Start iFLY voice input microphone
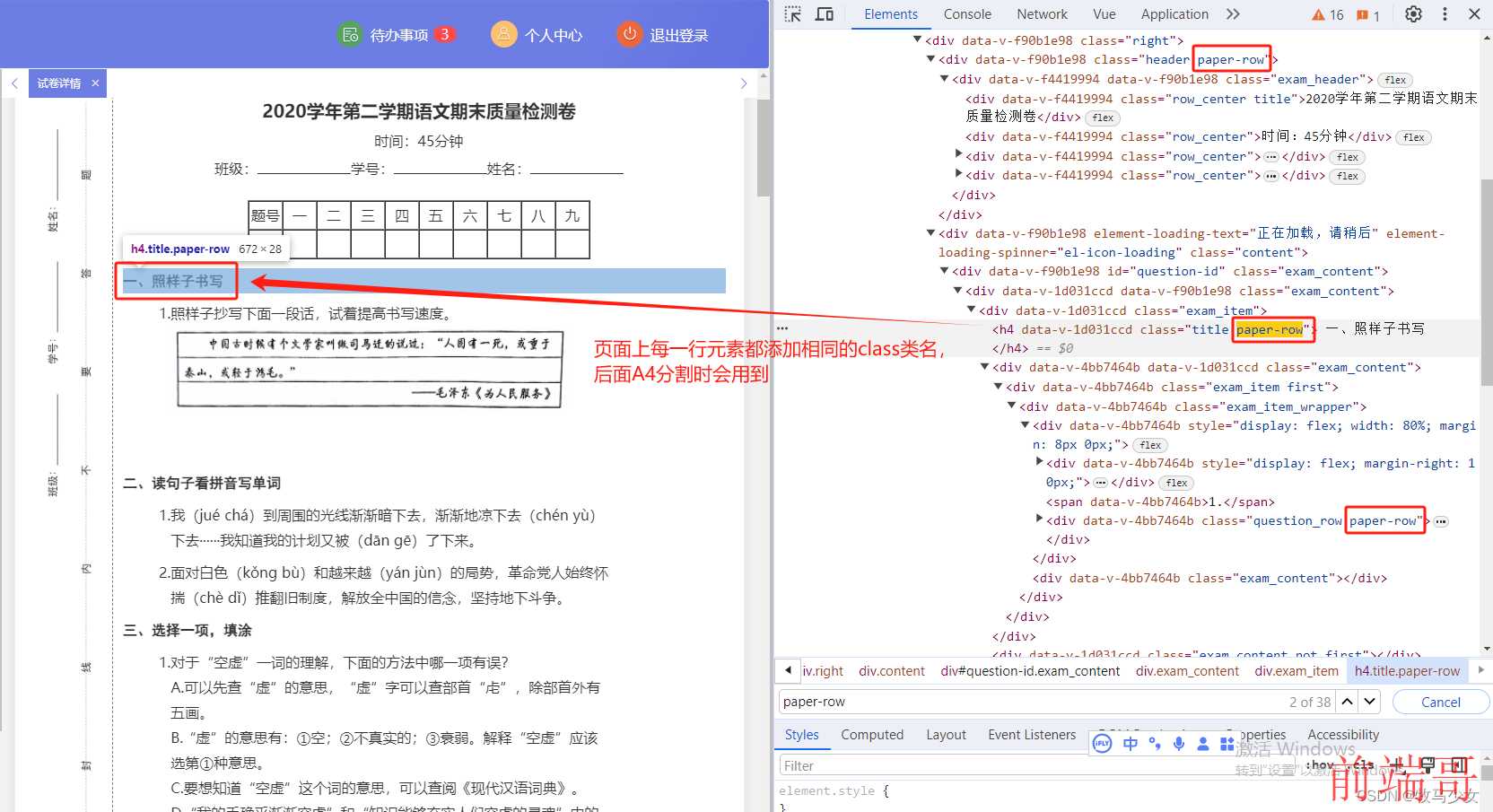 [1179, 744]
